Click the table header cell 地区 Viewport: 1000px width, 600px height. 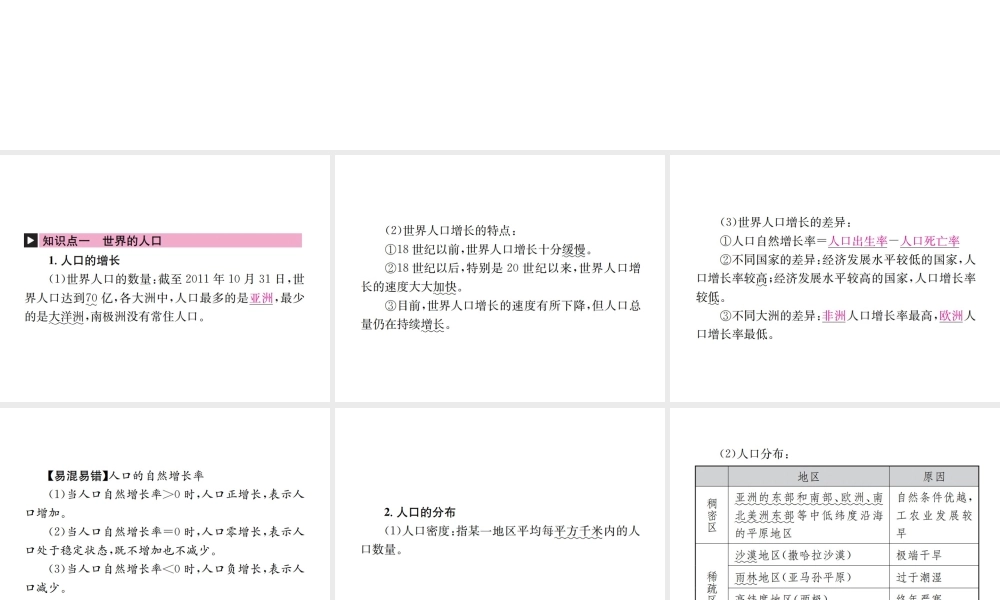click(809, 476)
